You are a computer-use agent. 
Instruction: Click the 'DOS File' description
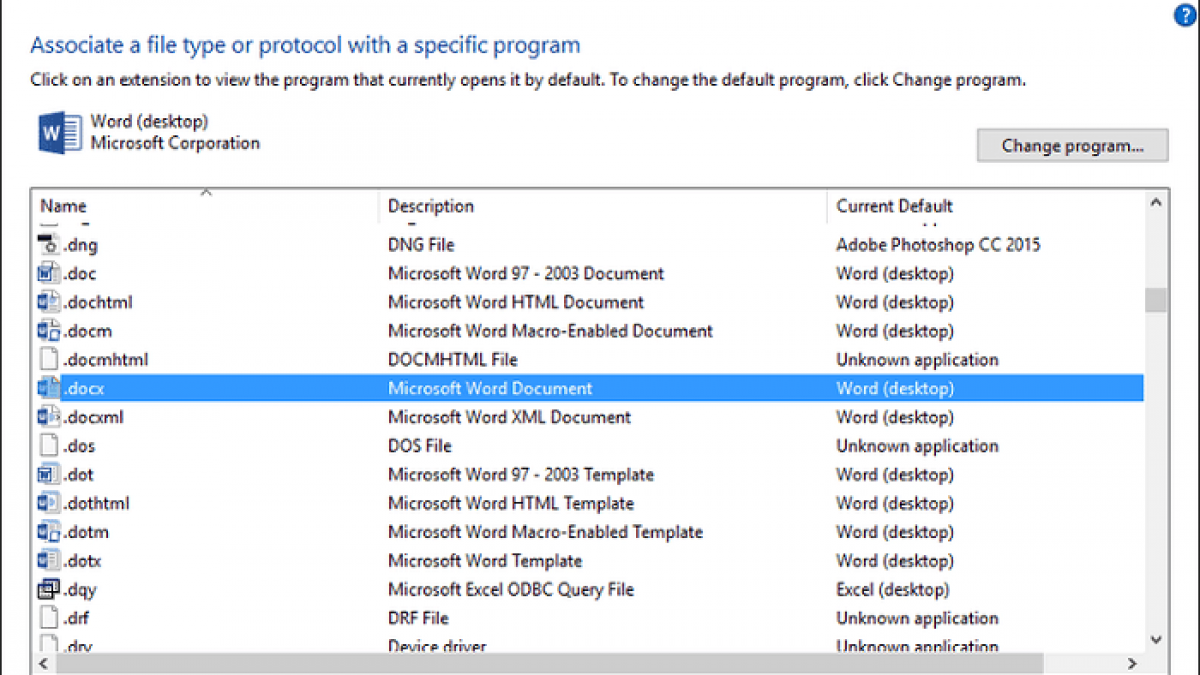(x=420, y=446)
